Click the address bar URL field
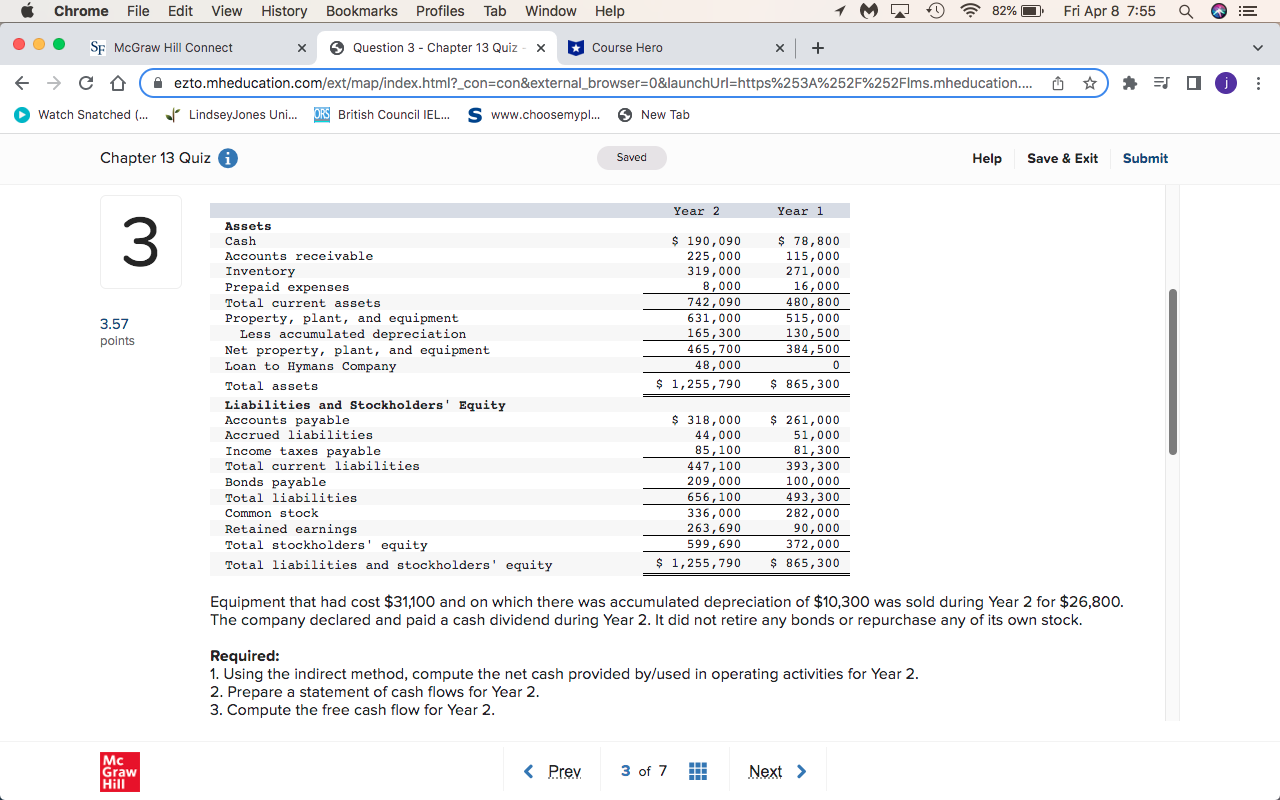The height and width of the screenshot is (800, 1280). [600, 84]
